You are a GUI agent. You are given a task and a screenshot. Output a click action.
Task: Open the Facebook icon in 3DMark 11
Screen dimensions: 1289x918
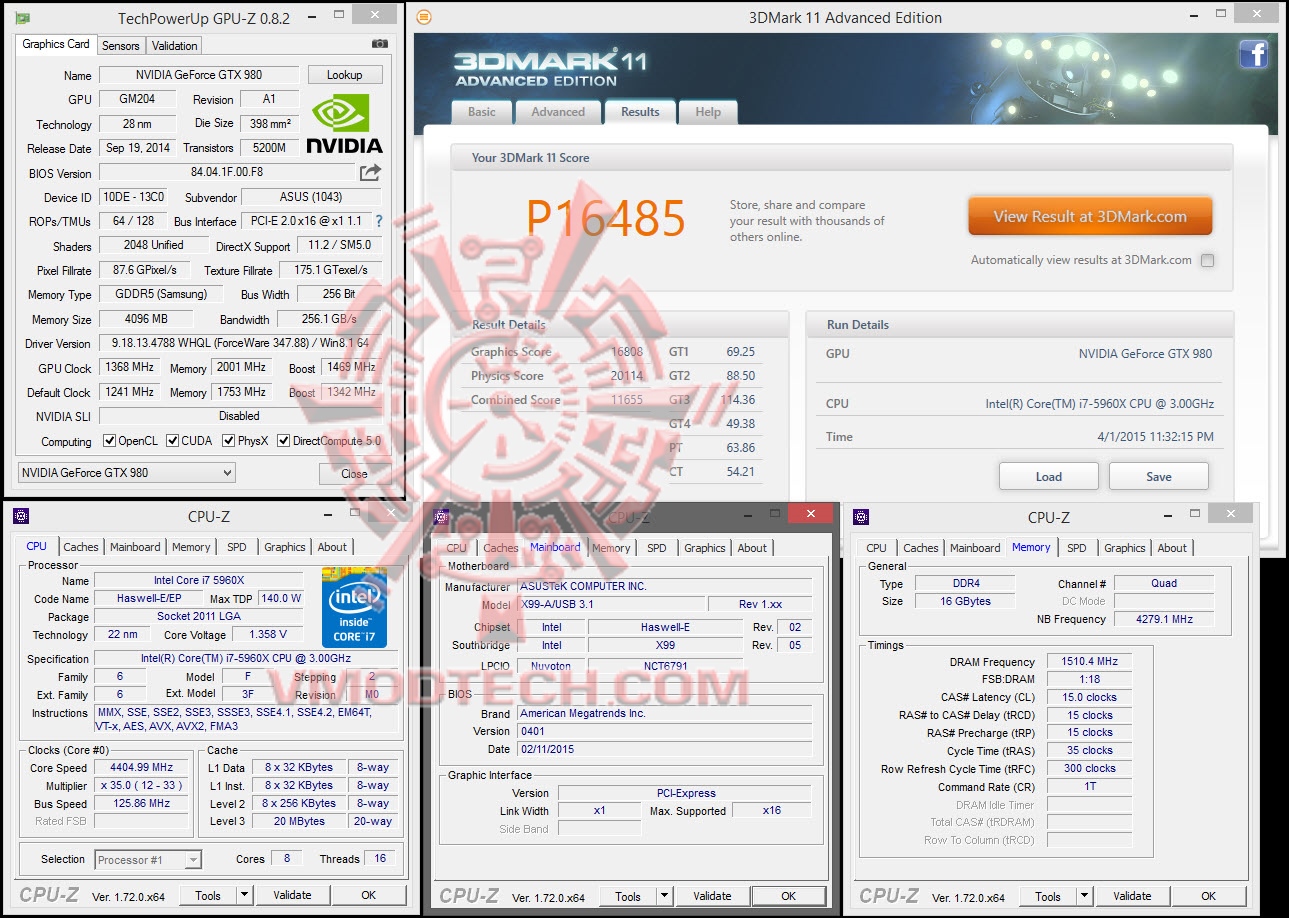(x=1253, y=54)
